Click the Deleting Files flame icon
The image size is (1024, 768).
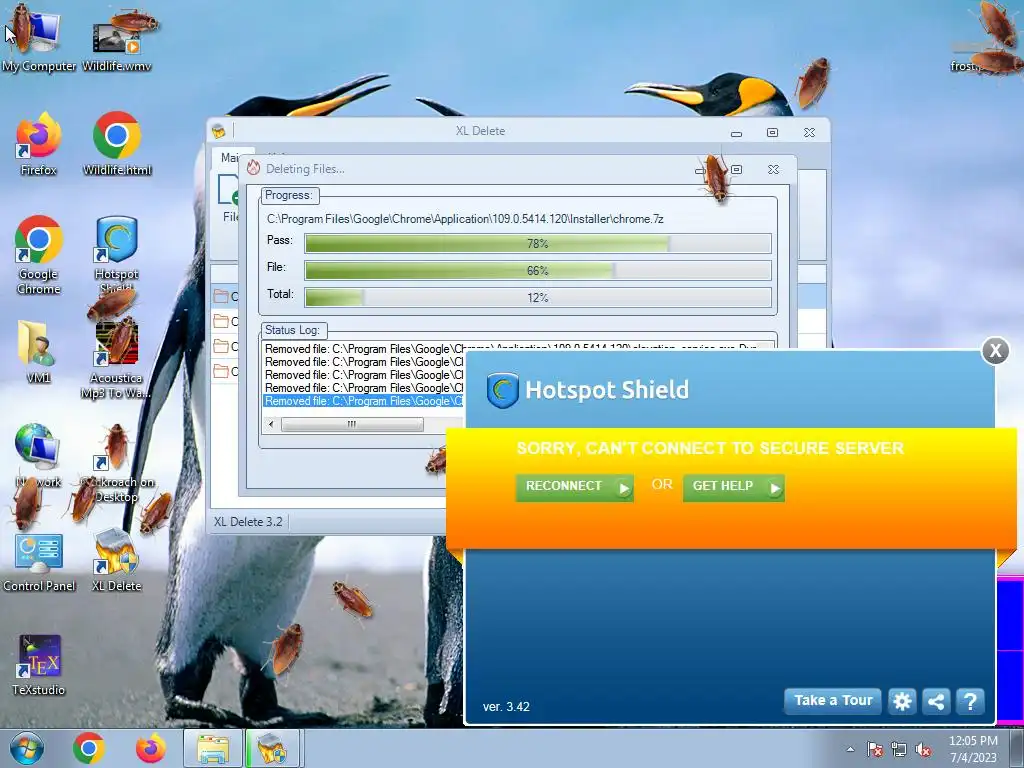coord(253,168)
